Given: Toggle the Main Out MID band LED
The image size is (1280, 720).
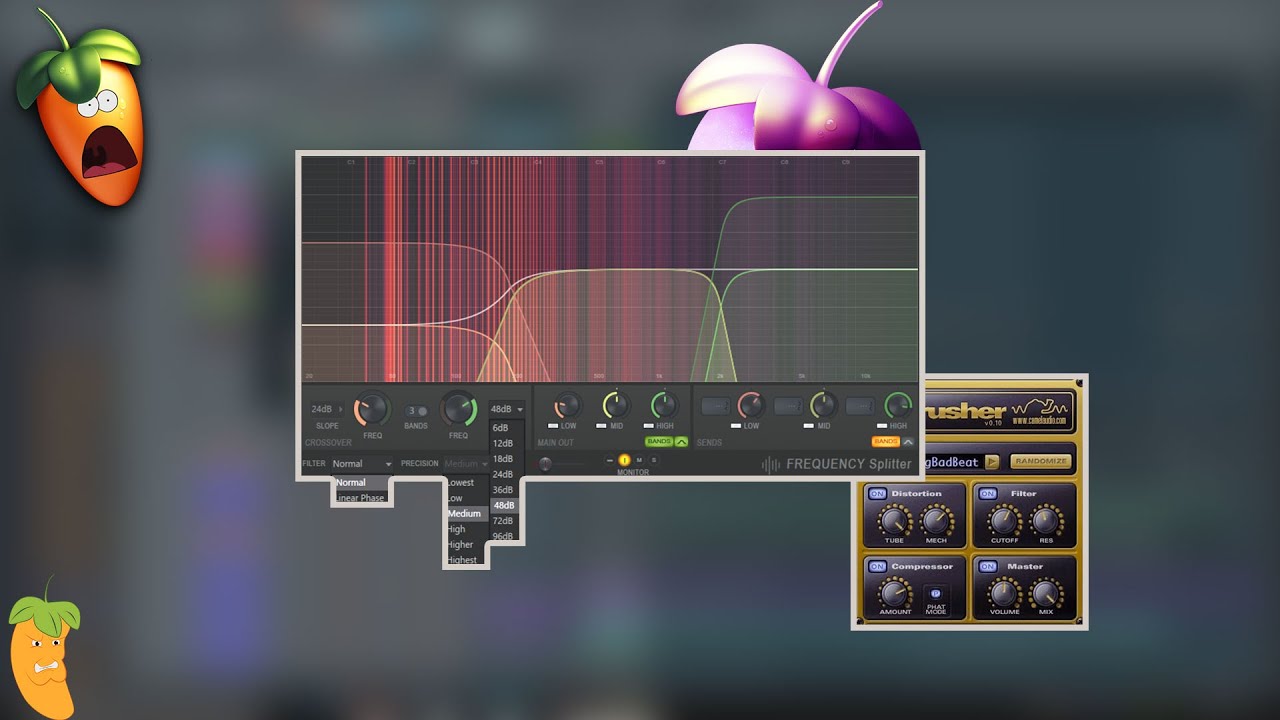Looking at the screenshot, I should pos(603,426).
